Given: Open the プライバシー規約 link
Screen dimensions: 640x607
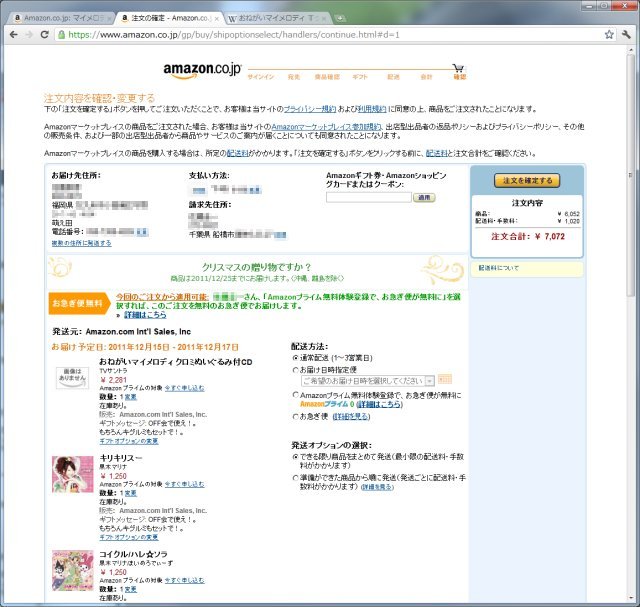Looking at the screenshot, I should coord(310,109).
